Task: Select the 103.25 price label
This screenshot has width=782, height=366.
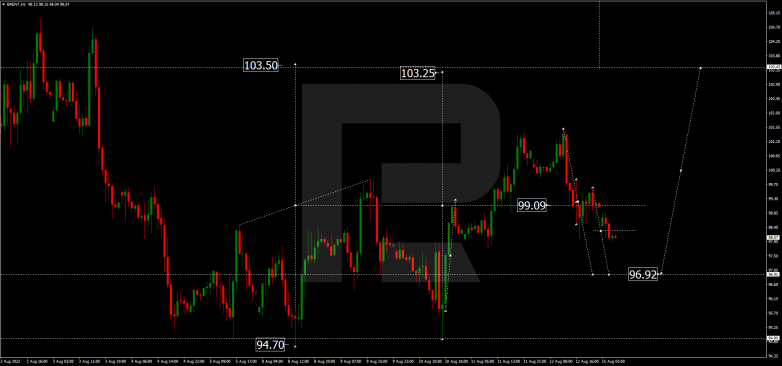Action: pos(418,73)
